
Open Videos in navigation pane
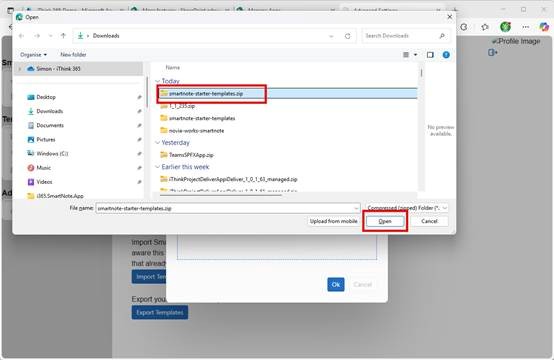pos(44,182)
